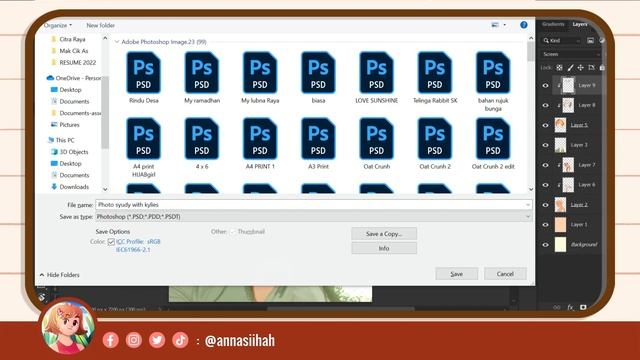Hide Layer 7 visibility eye

point(545,165)
